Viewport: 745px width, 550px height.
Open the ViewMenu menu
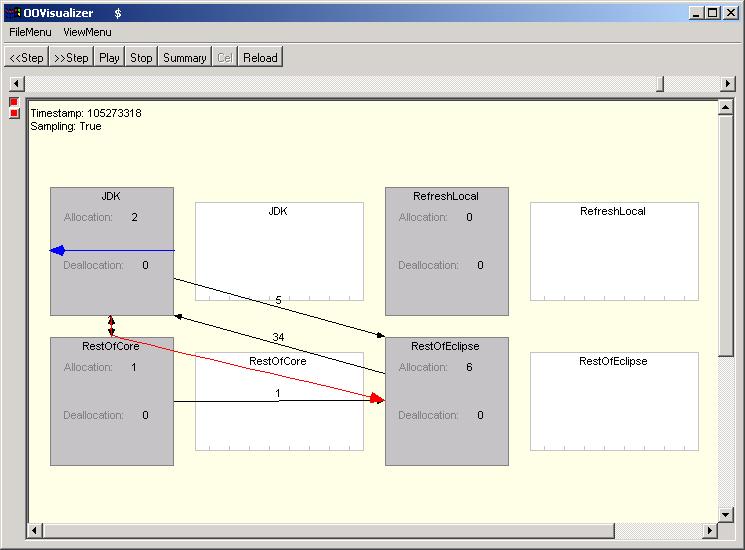click(87, 32)
